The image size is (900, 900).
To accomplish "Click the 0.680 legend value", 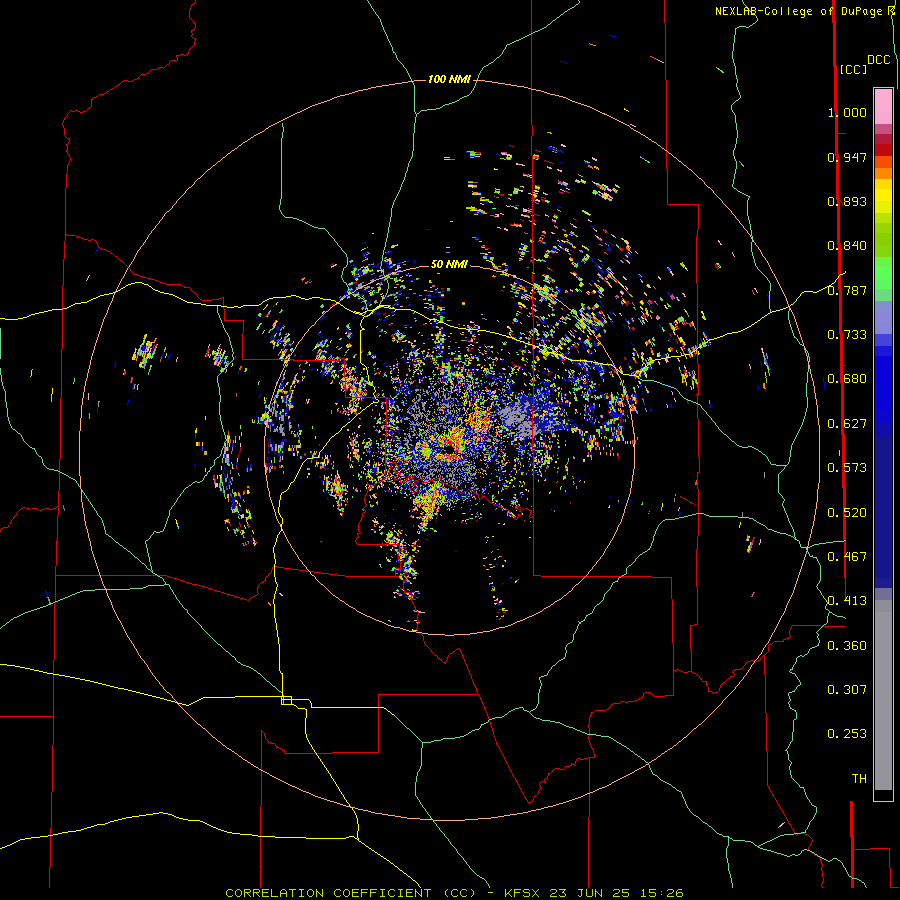I will point(847,379).
